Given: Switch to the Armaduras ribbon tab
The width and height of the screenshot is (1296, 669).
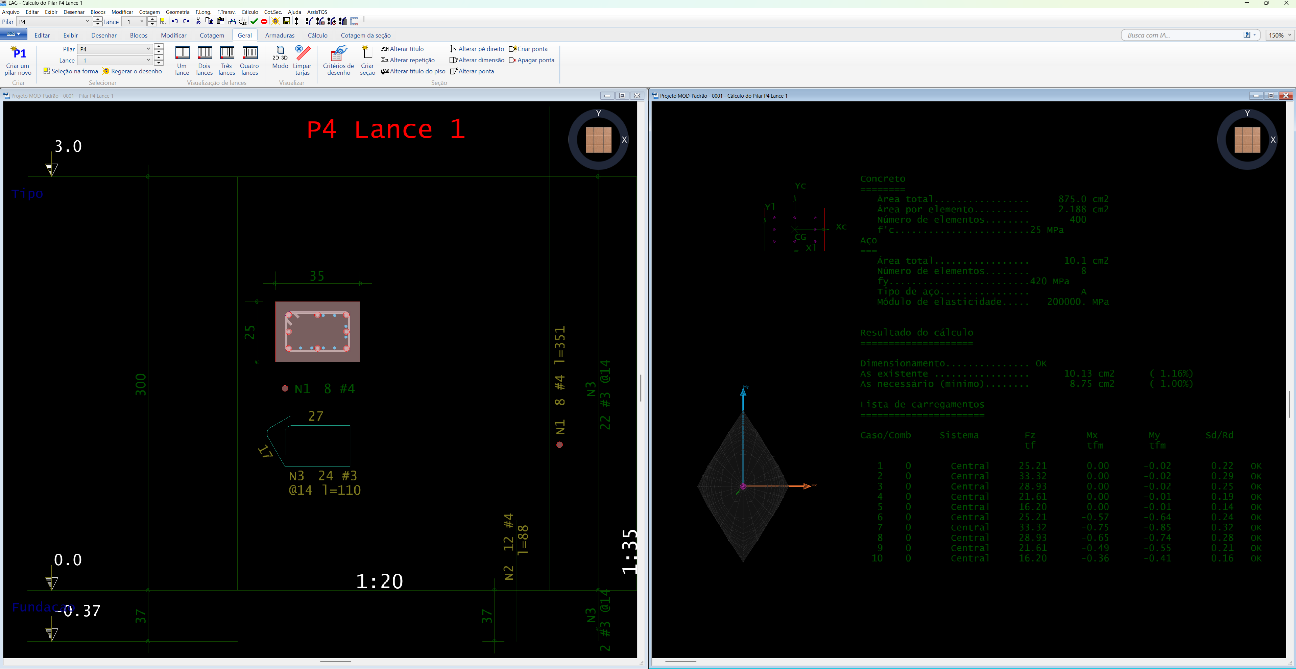Looking at the screenshot, I should (280, 35).
